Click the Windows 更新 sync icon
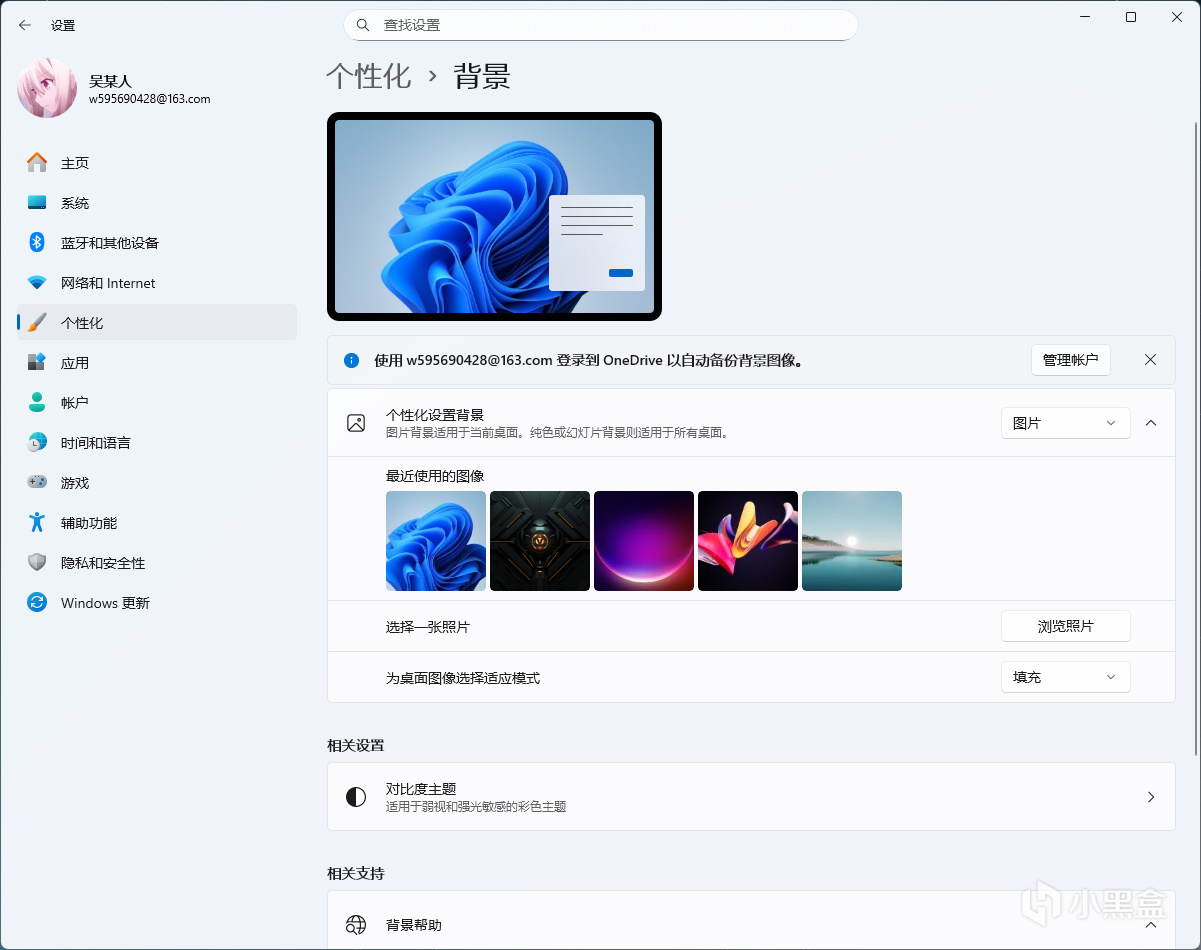This screenshot has height=950, width=1201. coord(37,603)
